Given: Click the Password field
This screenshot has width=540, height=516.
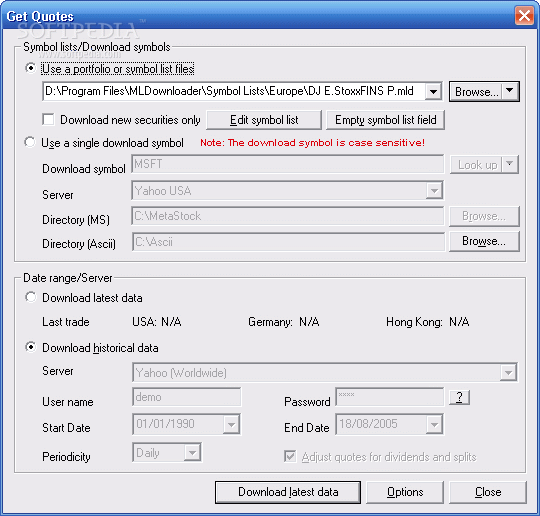Looking at the screenshot, I should point(390,397).
